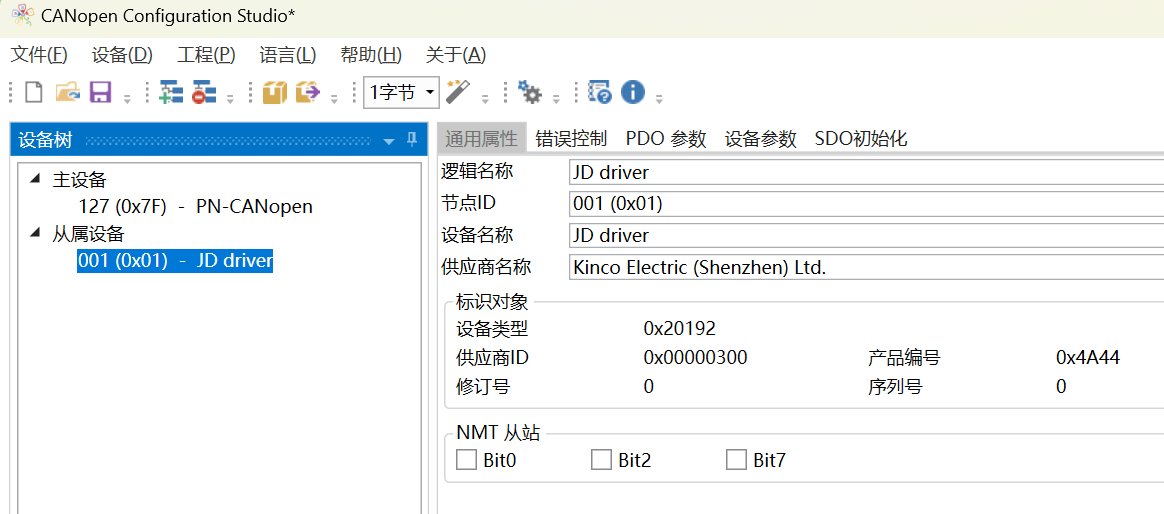Open toolbar overflow after magic wand

click(485, 97)
